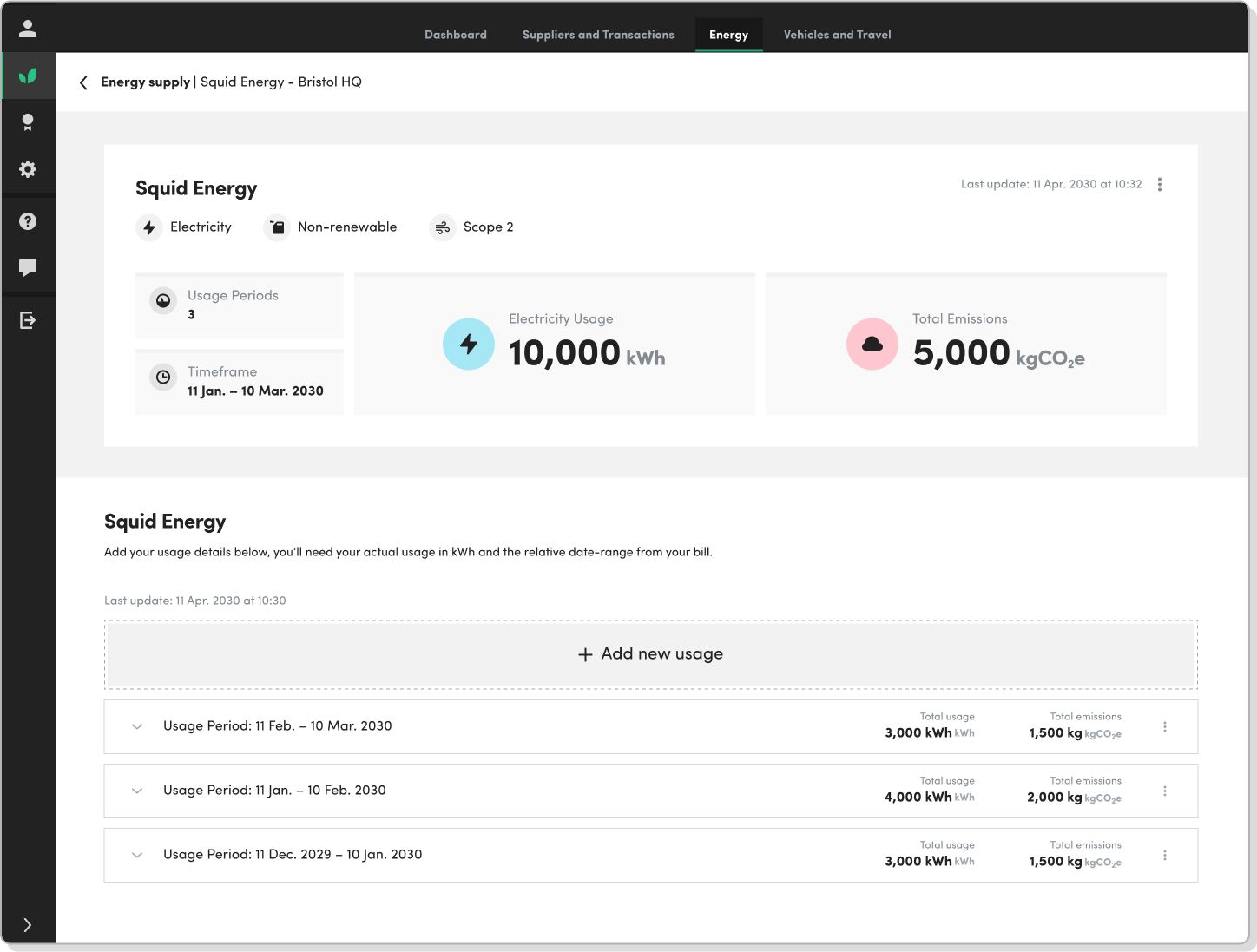The width and height of the screenshot is (1257, 952).
Task: Click the 10,000 kWh usage value
Action: [587, 354]
